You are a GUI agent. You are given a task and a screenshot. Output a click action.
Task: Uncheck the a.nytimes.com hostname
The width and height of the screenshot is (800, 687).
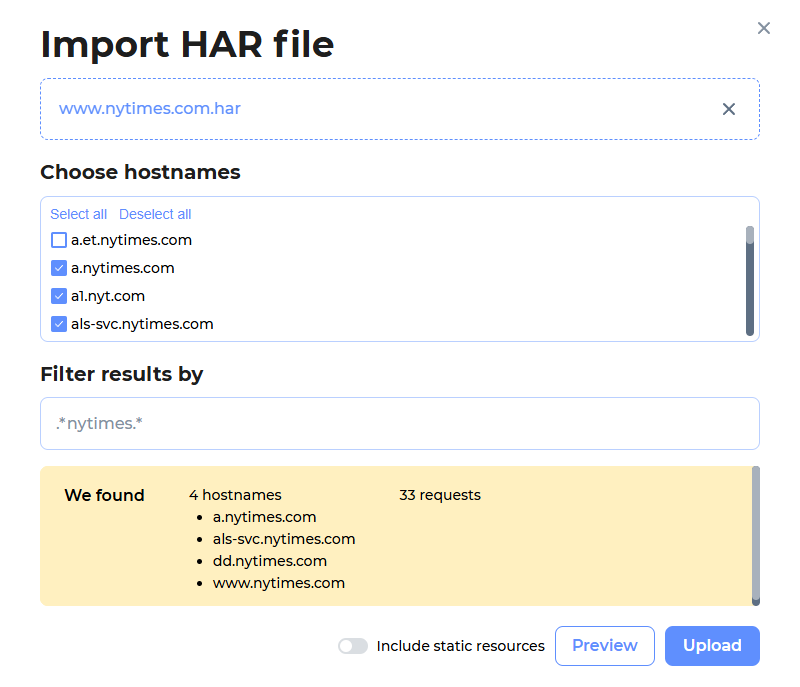[58, 268]
